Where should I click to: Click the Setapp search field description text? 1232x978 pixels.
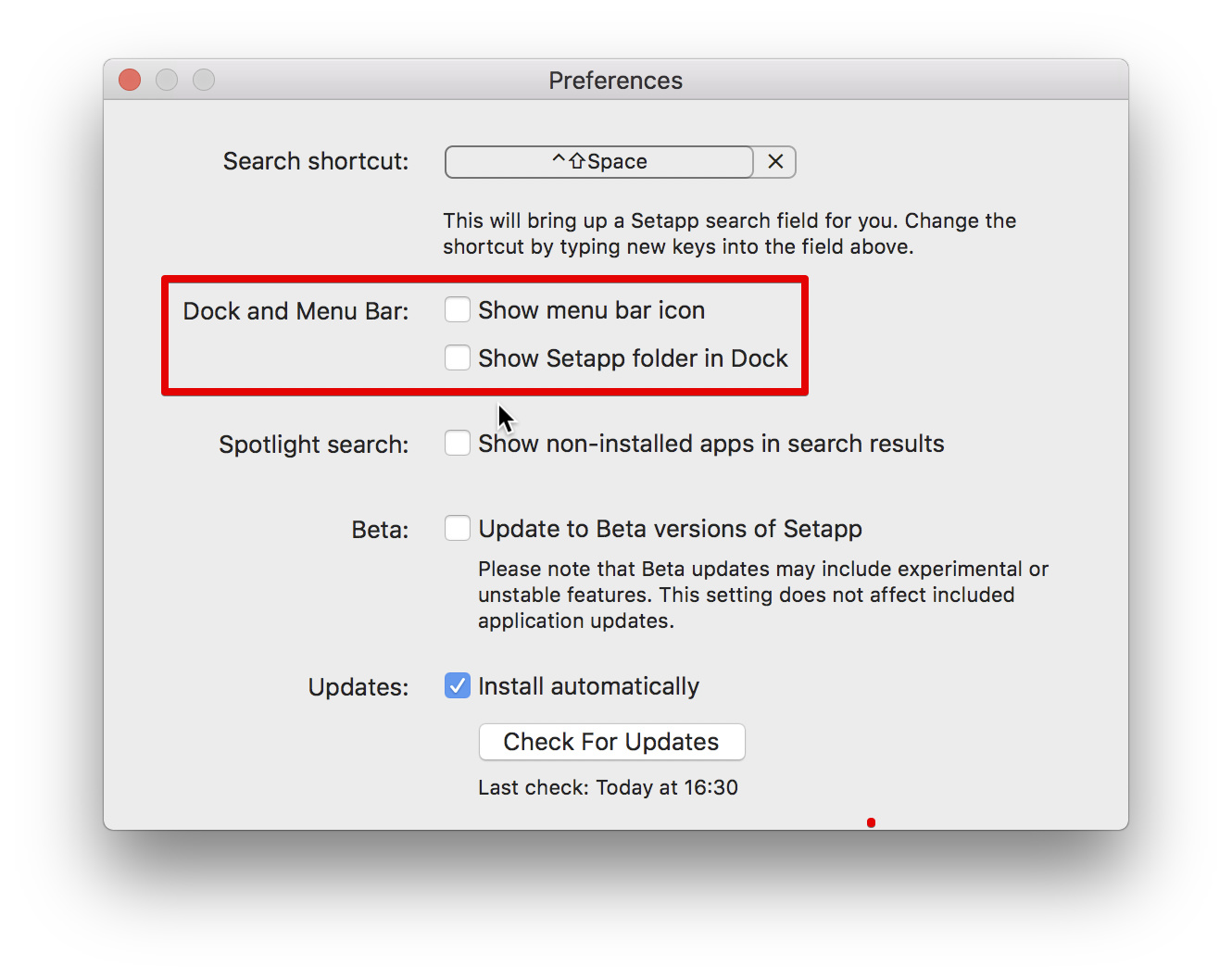pyautogui.click(x=729, y=233)
